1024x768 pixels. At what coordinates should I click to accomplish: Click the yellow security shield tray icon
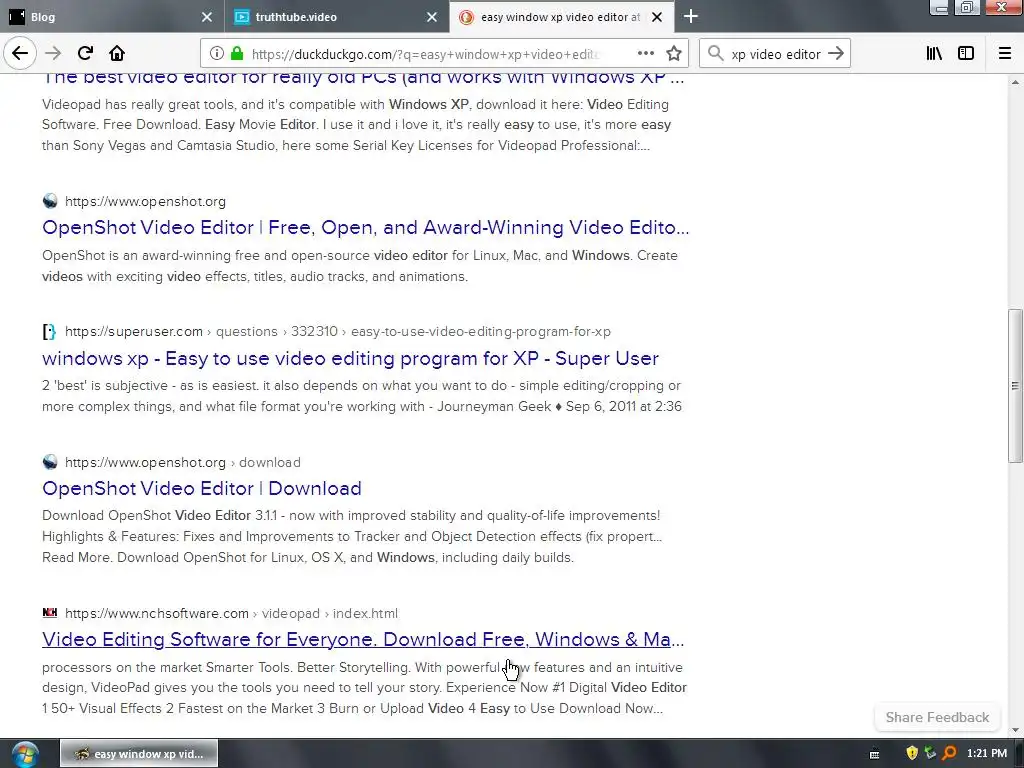point(912,754)
